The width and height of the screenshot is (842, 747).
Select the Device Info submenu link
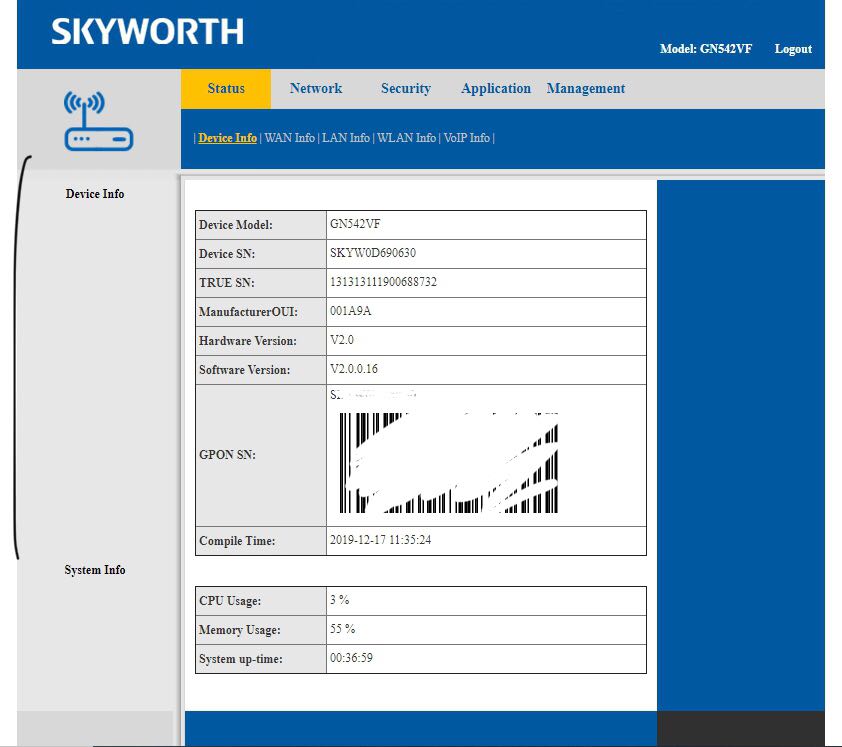(x=228, y=138)
